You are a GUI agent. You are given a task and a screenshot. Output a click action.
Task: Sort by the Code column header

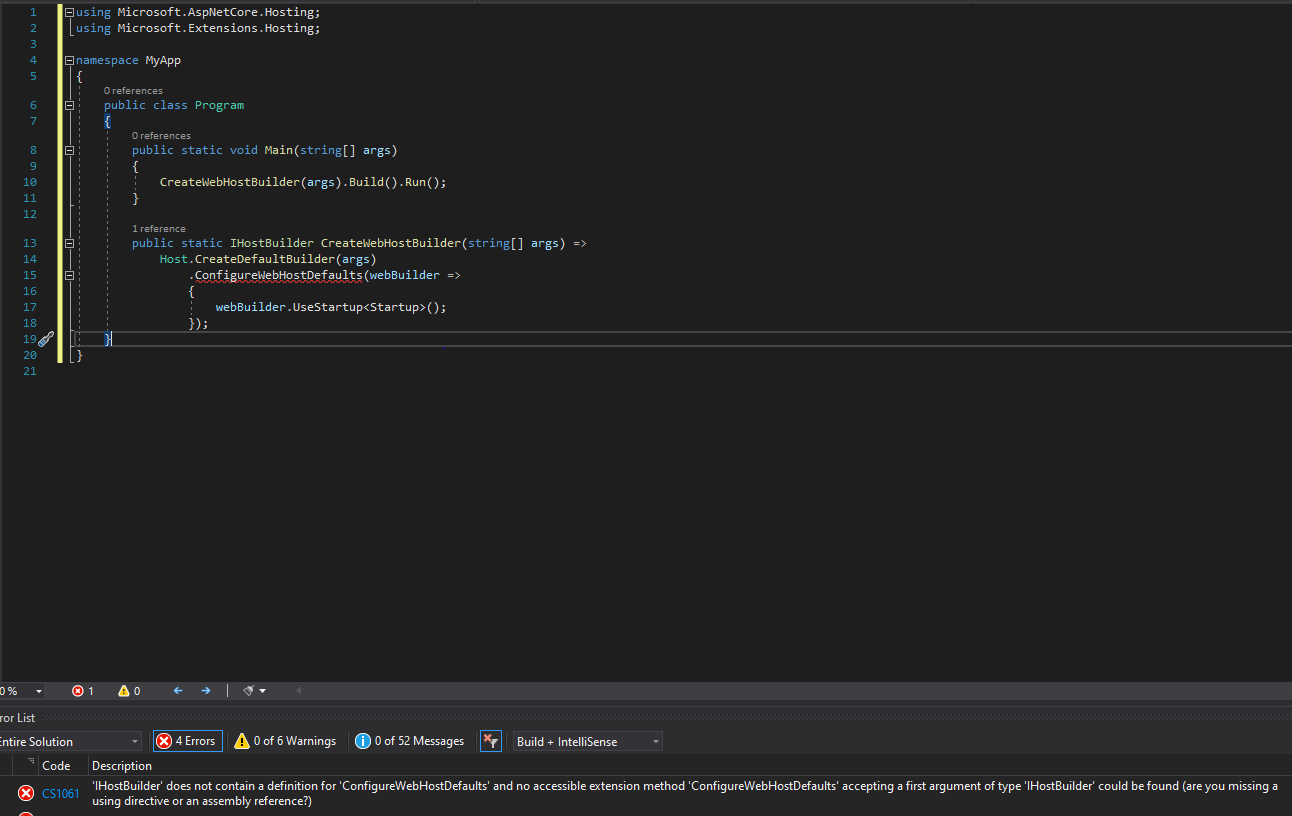56,765
